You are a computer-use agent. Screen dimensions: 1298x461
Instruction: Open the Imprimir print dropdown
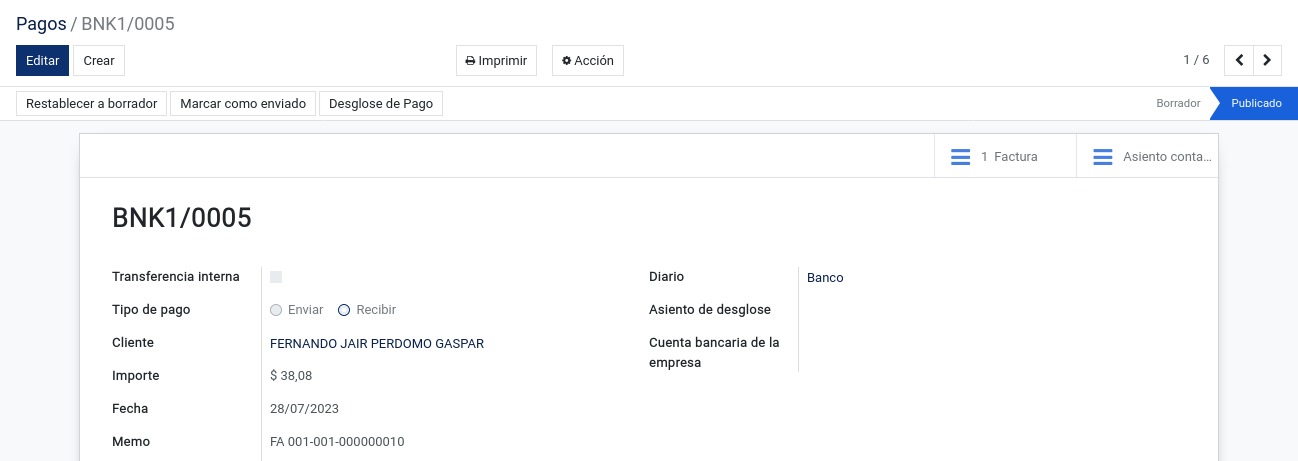click(496, 60)
